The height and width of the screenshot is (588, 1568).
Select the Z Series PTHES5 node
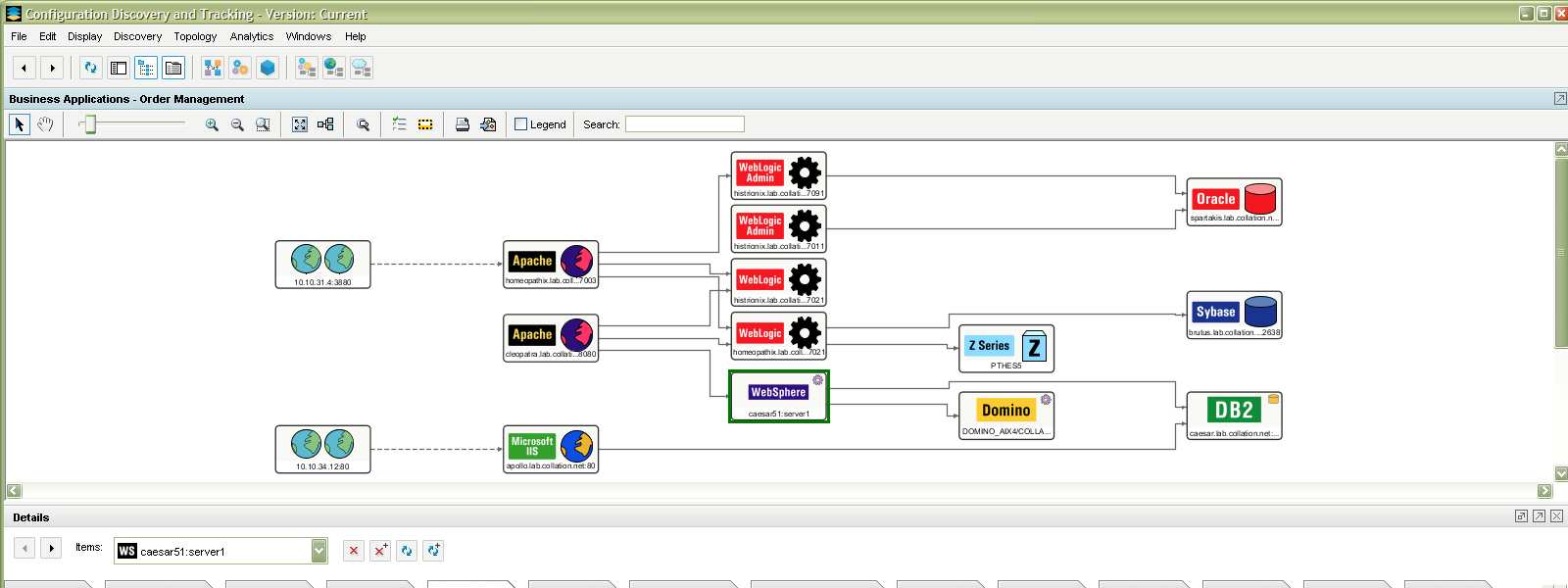point(1006,349)
